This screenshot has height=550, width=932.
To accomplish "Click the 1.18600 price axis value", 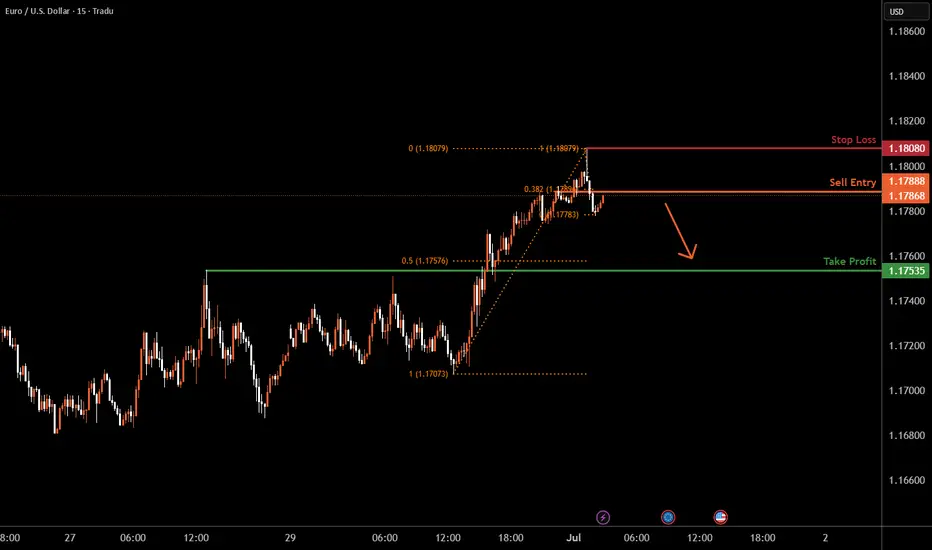I will (906, 32).
